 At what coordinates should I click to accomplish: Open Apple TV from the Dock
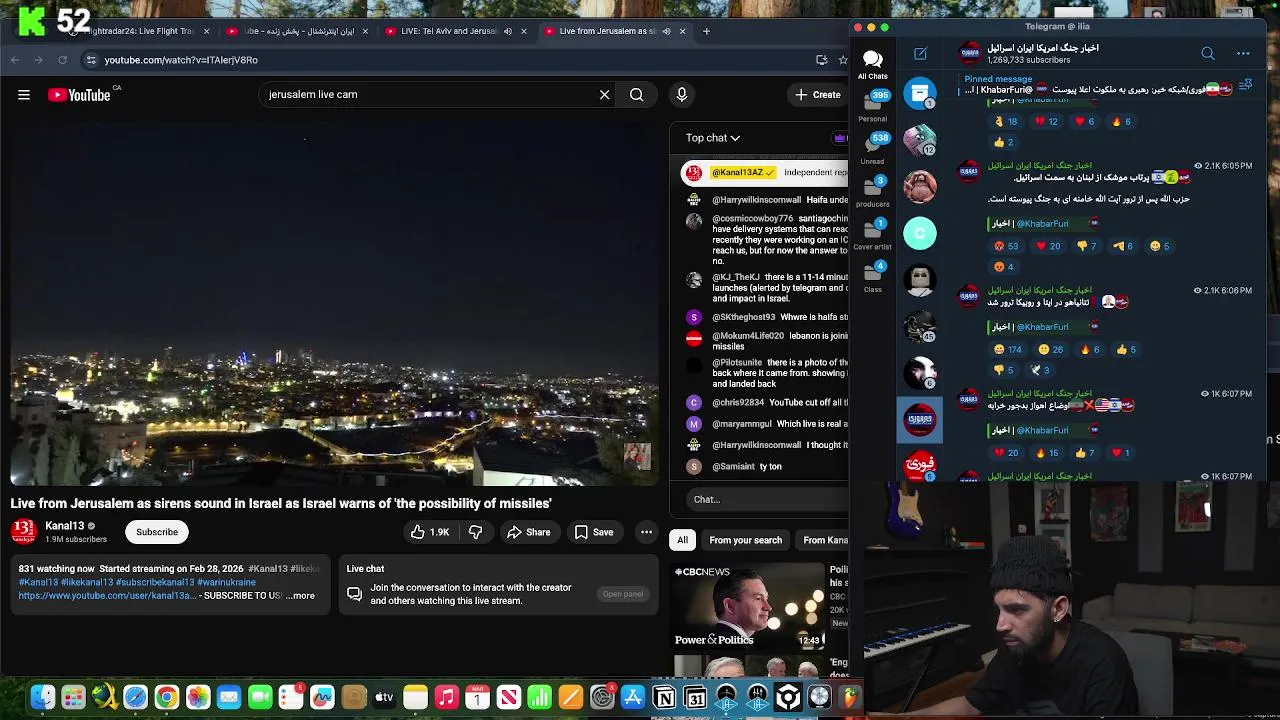point(384,697)
